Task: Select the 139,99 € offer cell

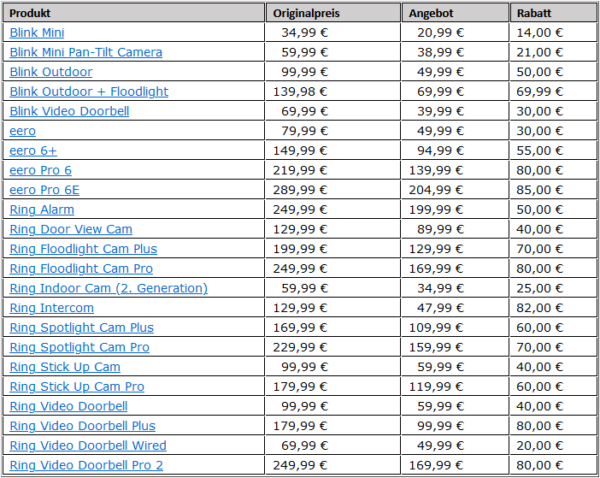Action: click(x=455, y=170)
